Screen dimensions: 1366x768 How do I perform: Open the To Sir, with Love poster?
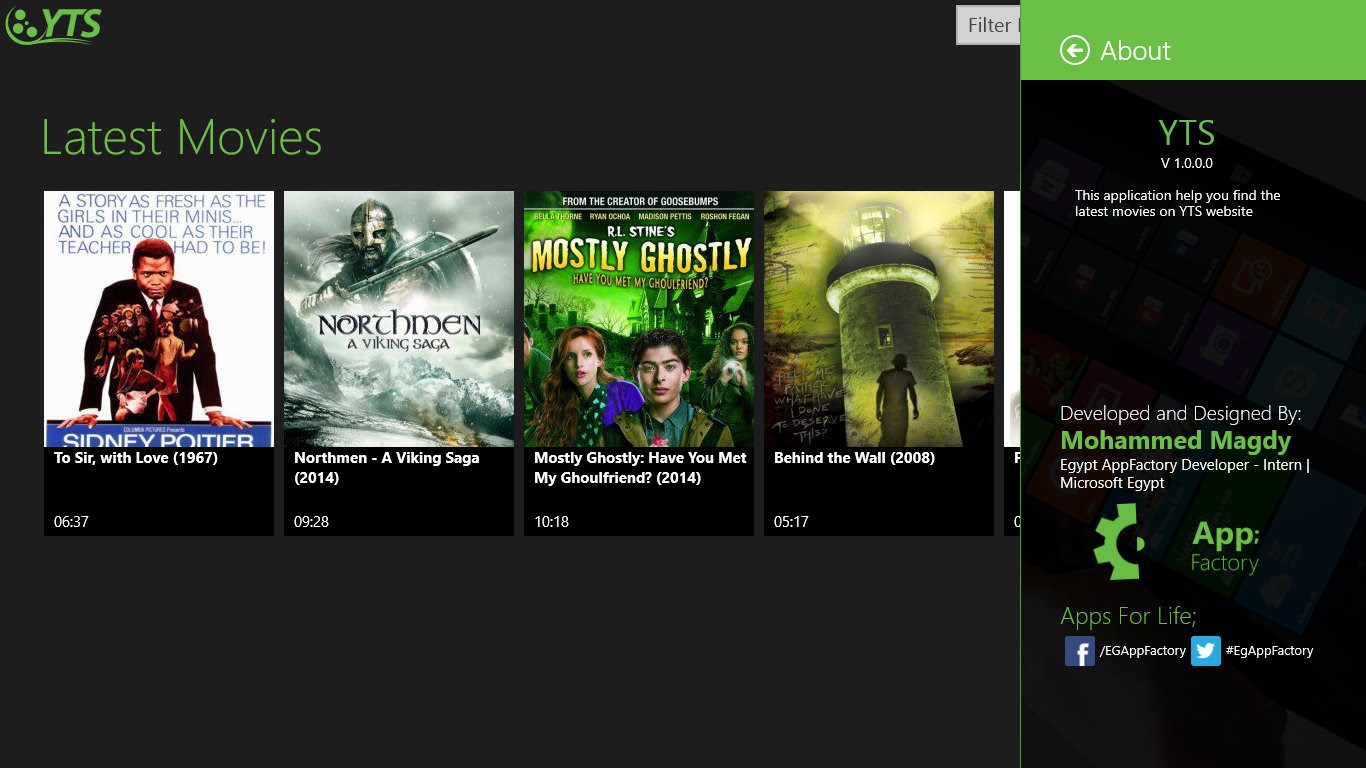pos(159,319)
